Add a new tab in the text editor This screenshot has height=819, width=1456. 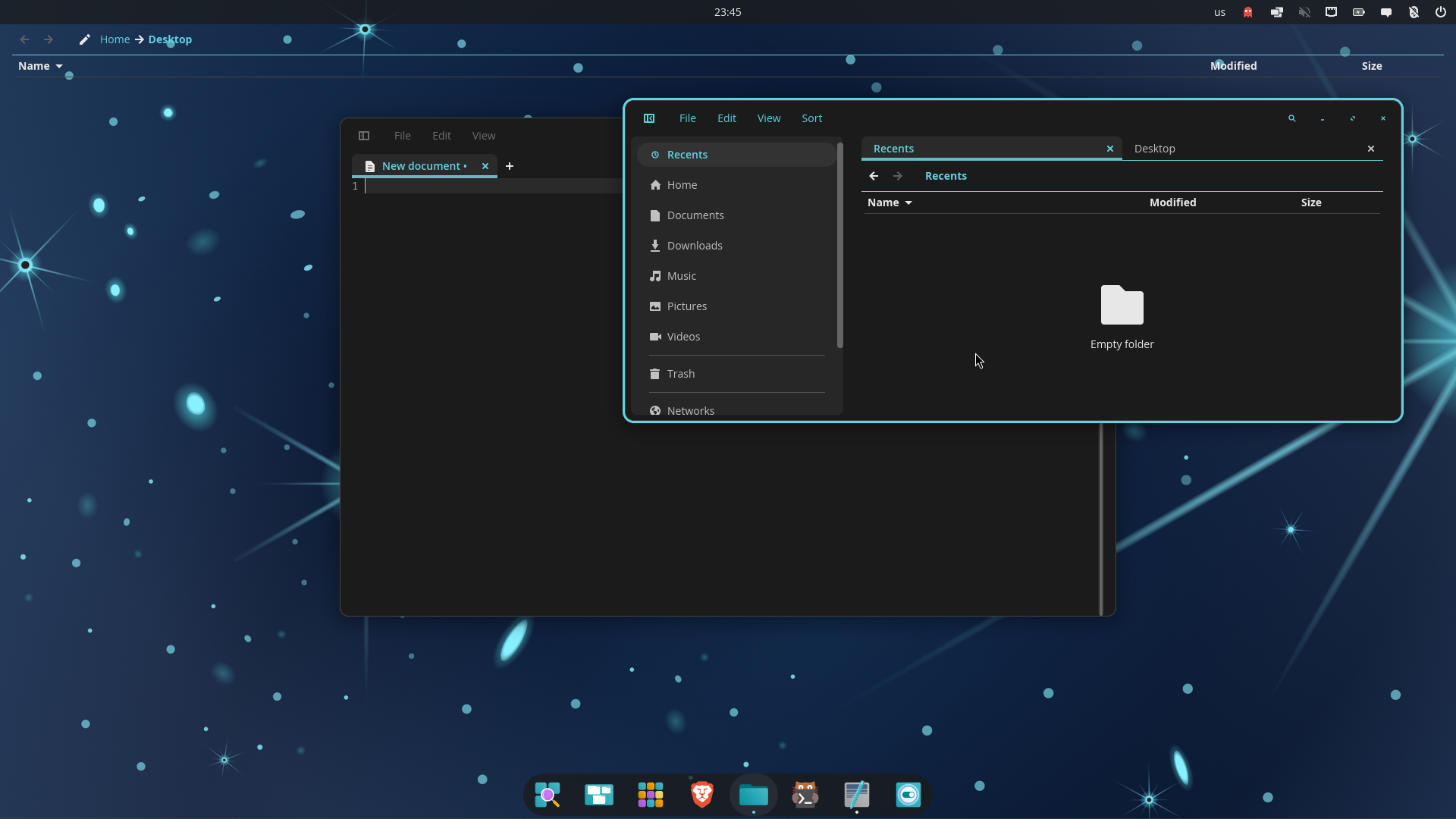coord(510,166)
